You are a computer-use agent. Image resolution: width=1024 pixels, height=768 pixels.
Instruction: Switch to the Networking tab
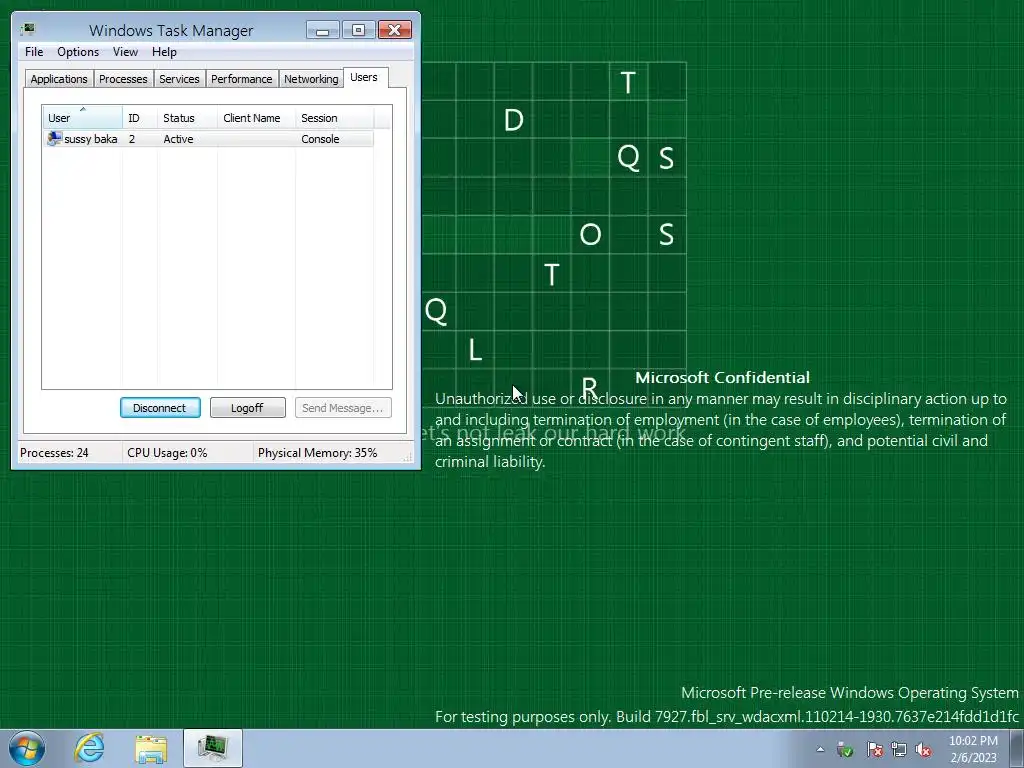pyautogui.click(x=311, y=79)
